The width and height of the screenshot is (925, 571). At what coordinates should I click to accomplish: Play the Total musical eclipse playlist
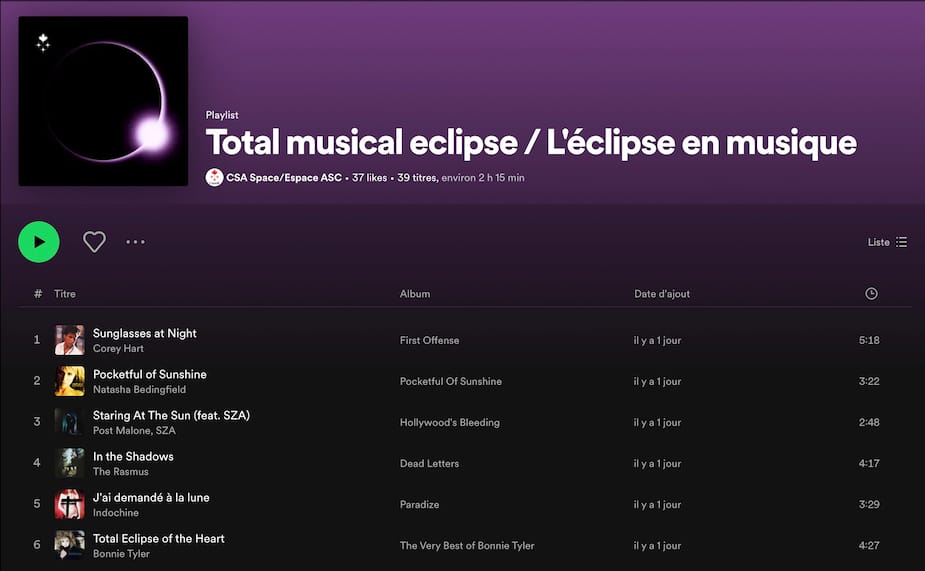(39, 242)
